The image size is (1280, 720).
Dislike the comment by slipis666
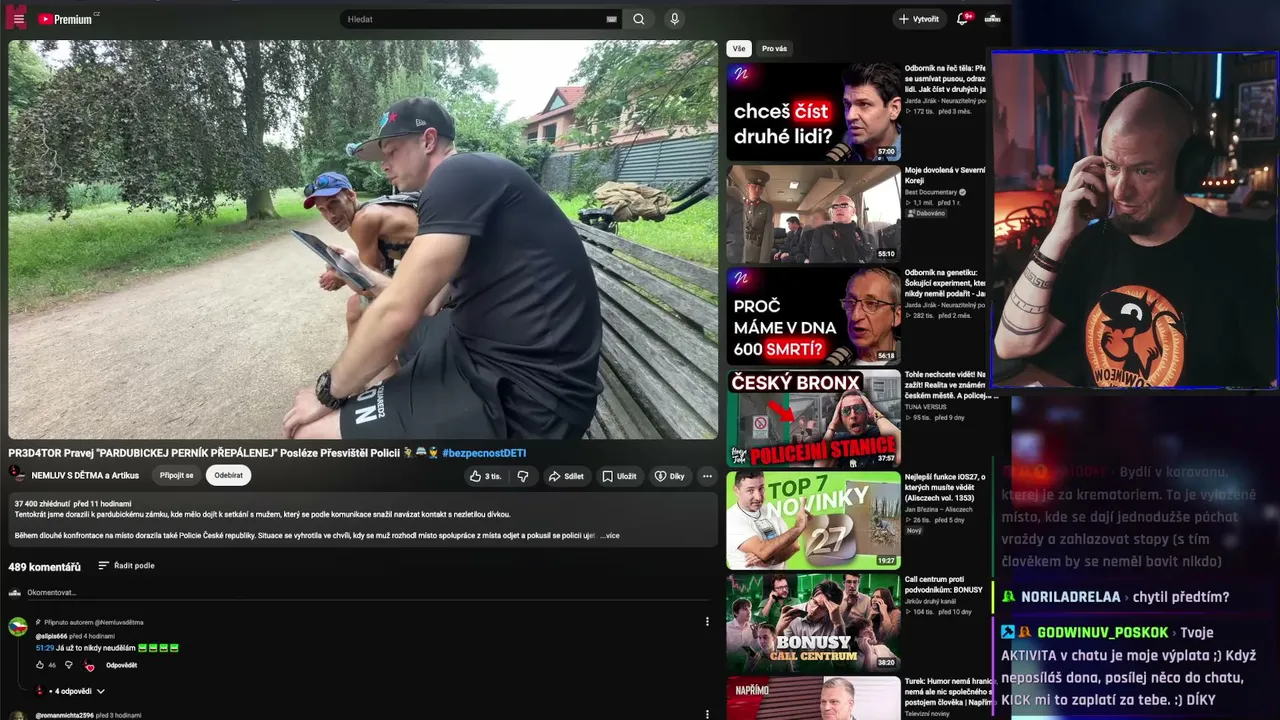(68, 665)
